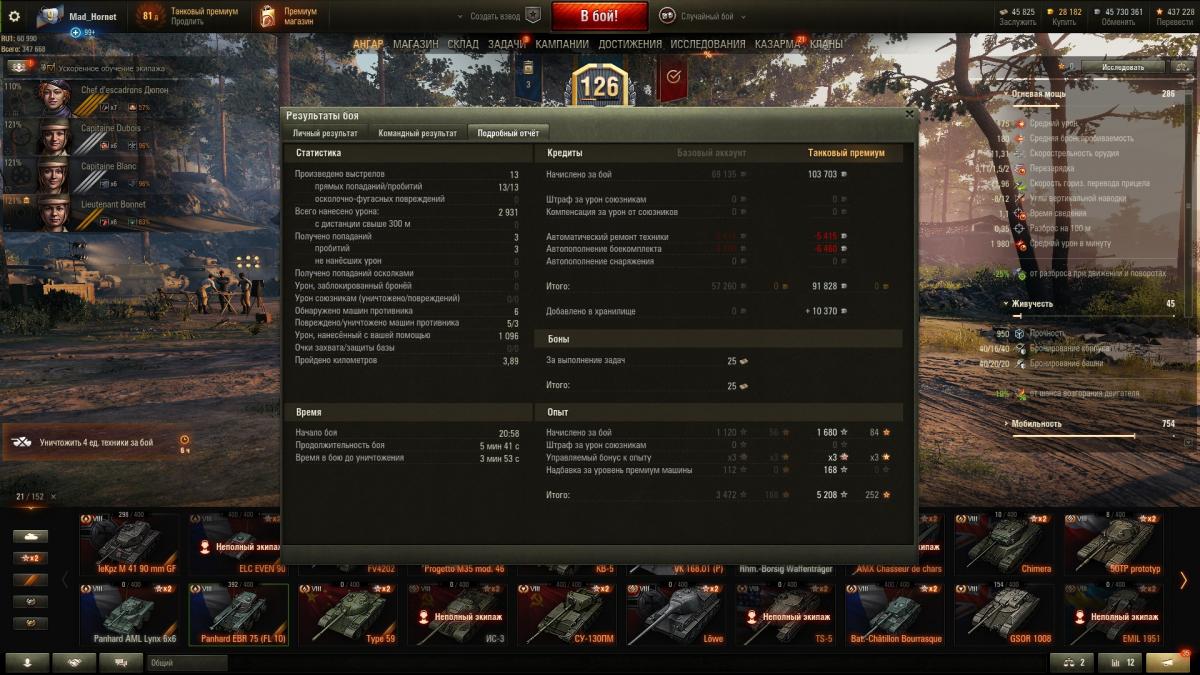Image resolution: width=1200 pixels, height=675 pixels.
Task: Open the session statistics chart button
Action: tap(1119, 662)
